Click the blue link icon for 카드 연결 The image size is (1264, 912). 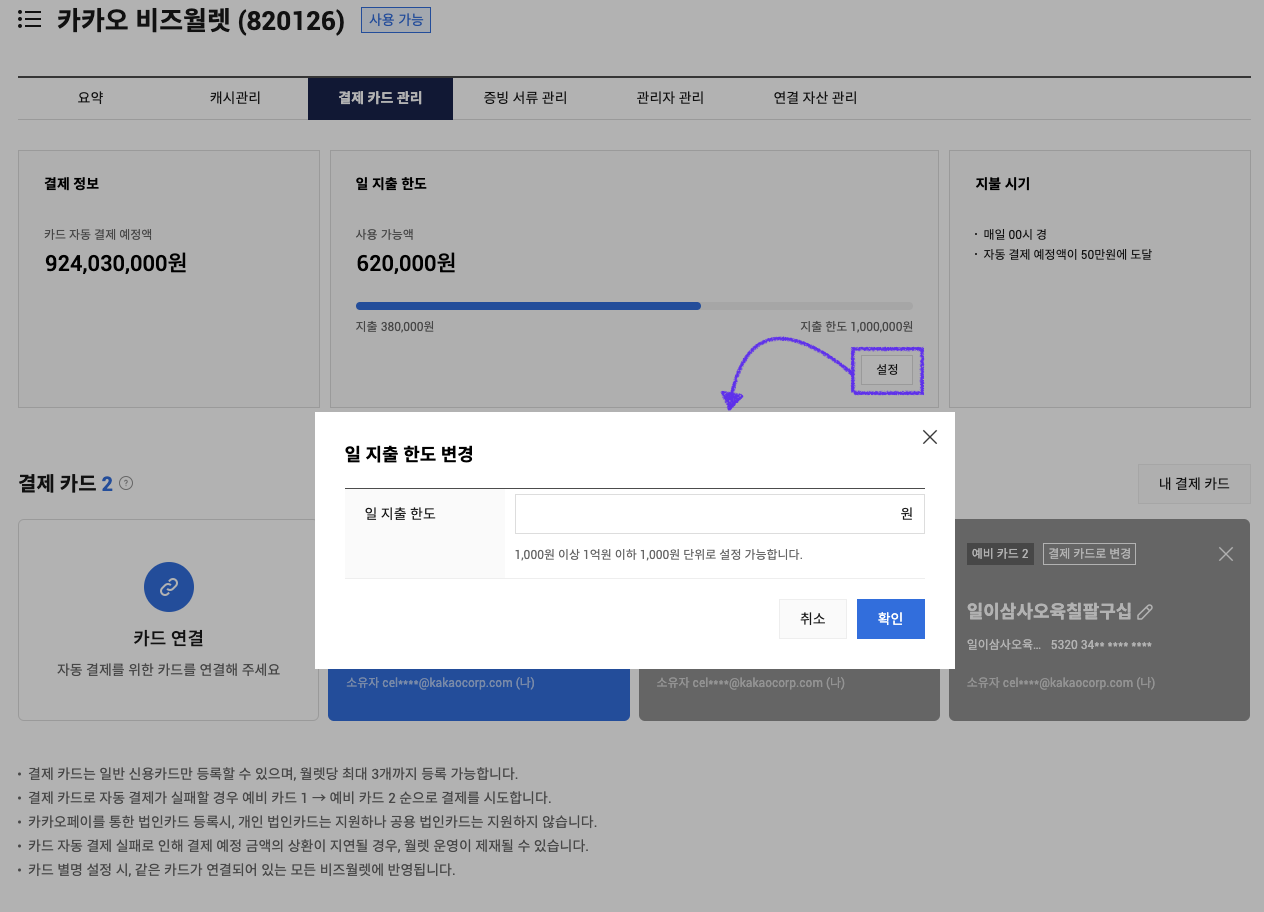[x=169, y=587]
